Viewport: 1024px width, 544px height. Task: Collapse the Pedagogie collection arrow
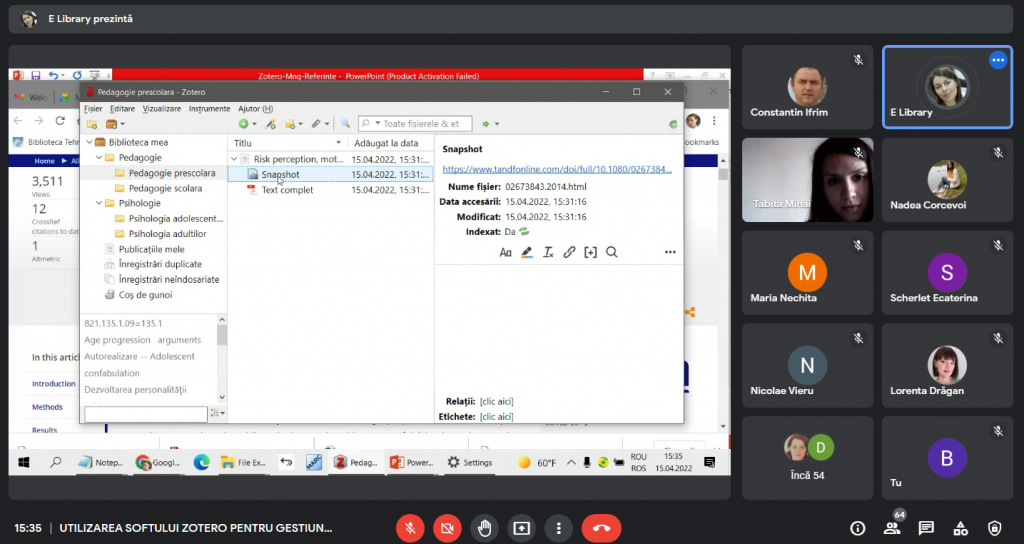click(x=99, y=157)
